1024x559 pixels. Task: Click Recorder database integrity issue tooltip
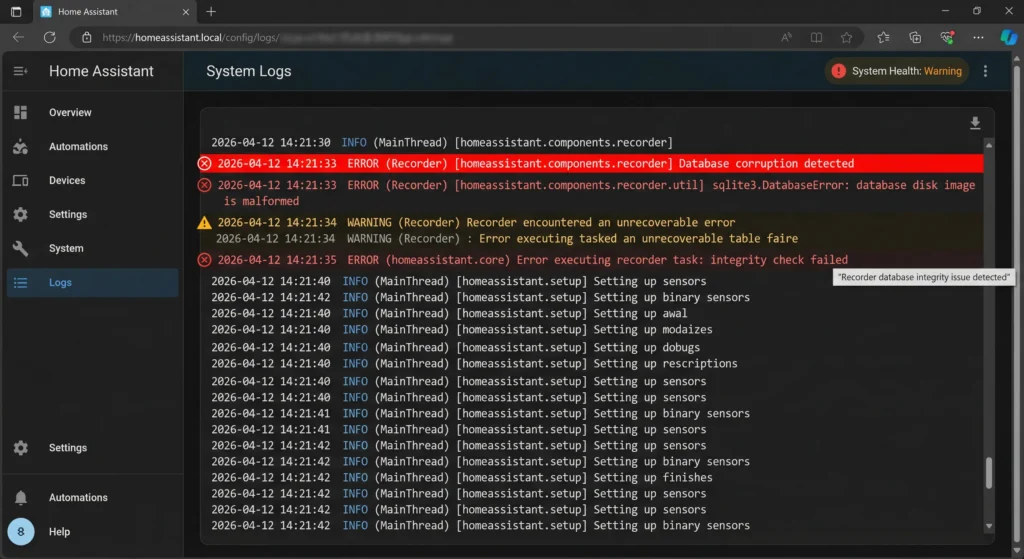(923, 277)
